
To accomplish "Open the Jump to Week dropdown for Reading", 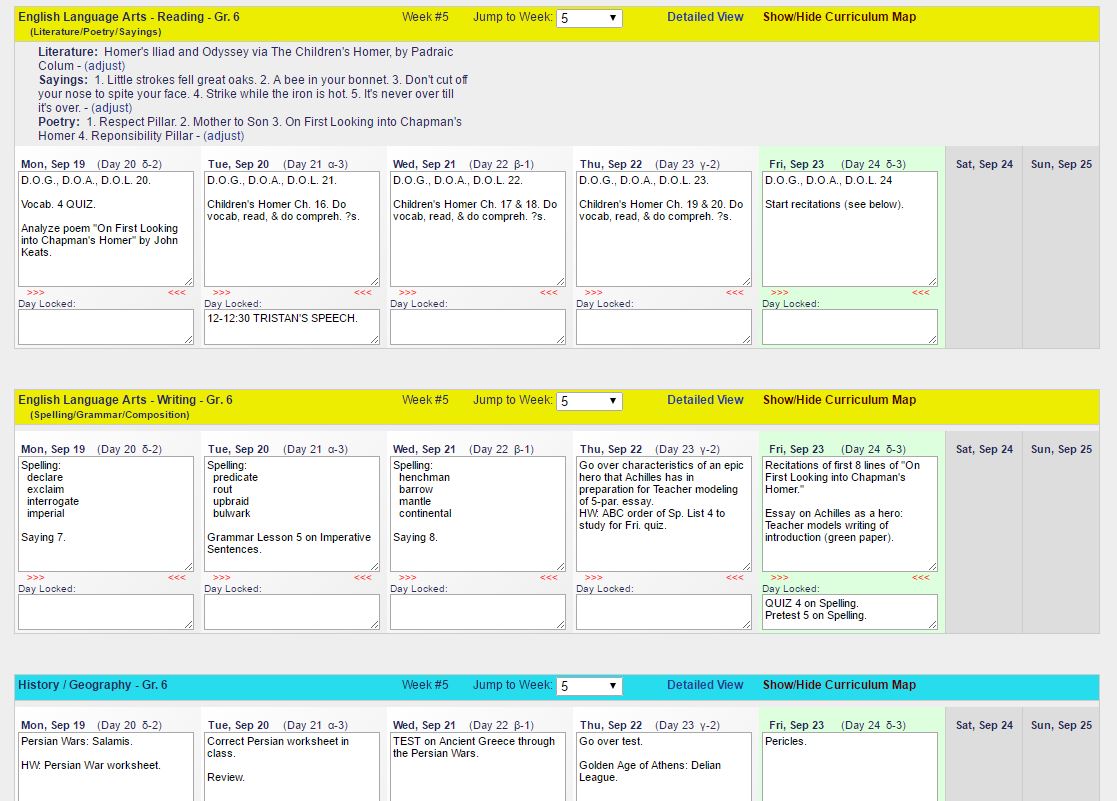I will [589, 18].
